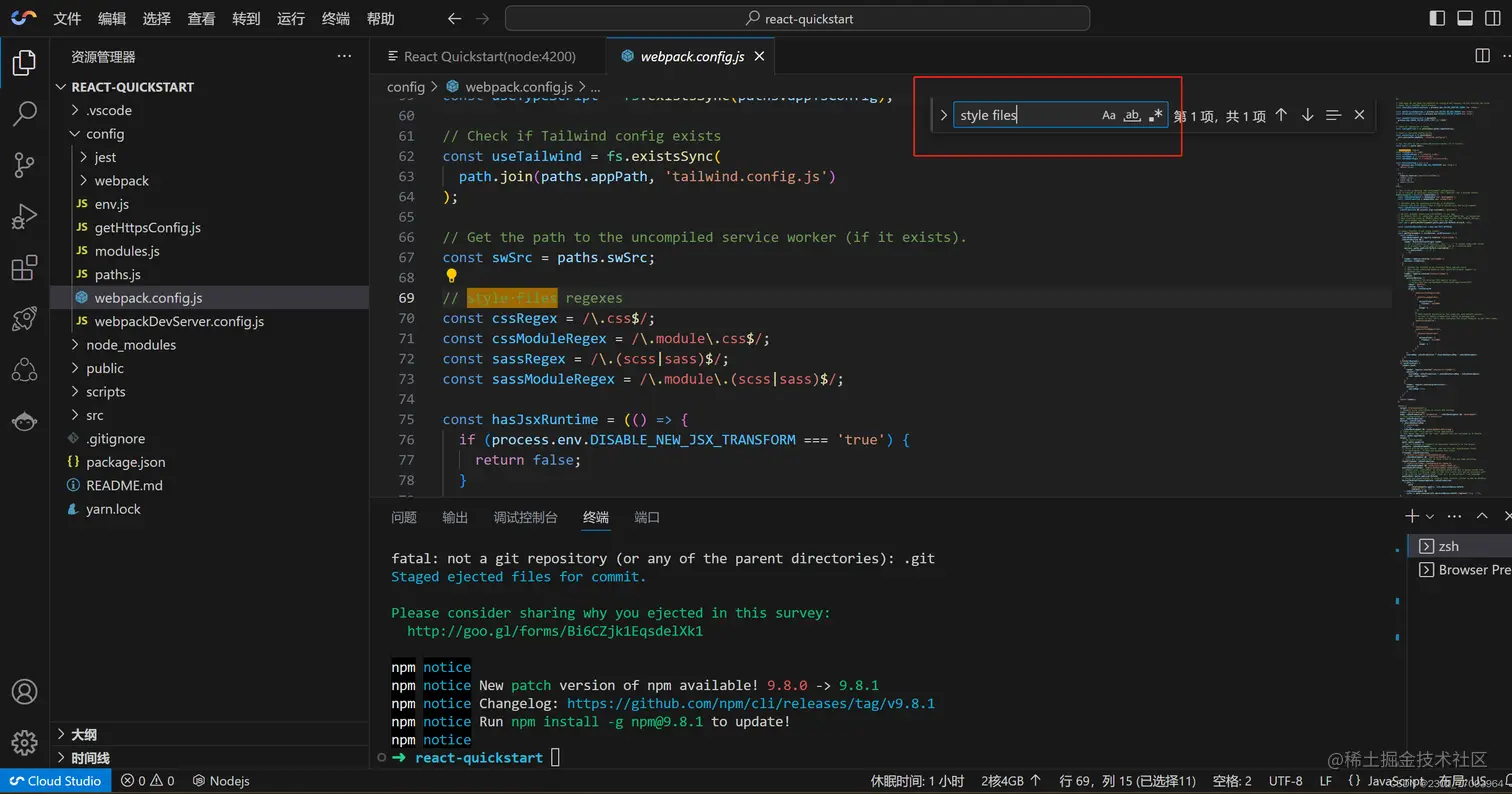Select the zsh terminal entry
This screenshot has height=794, width=1512.
[x=1461, y=546]
